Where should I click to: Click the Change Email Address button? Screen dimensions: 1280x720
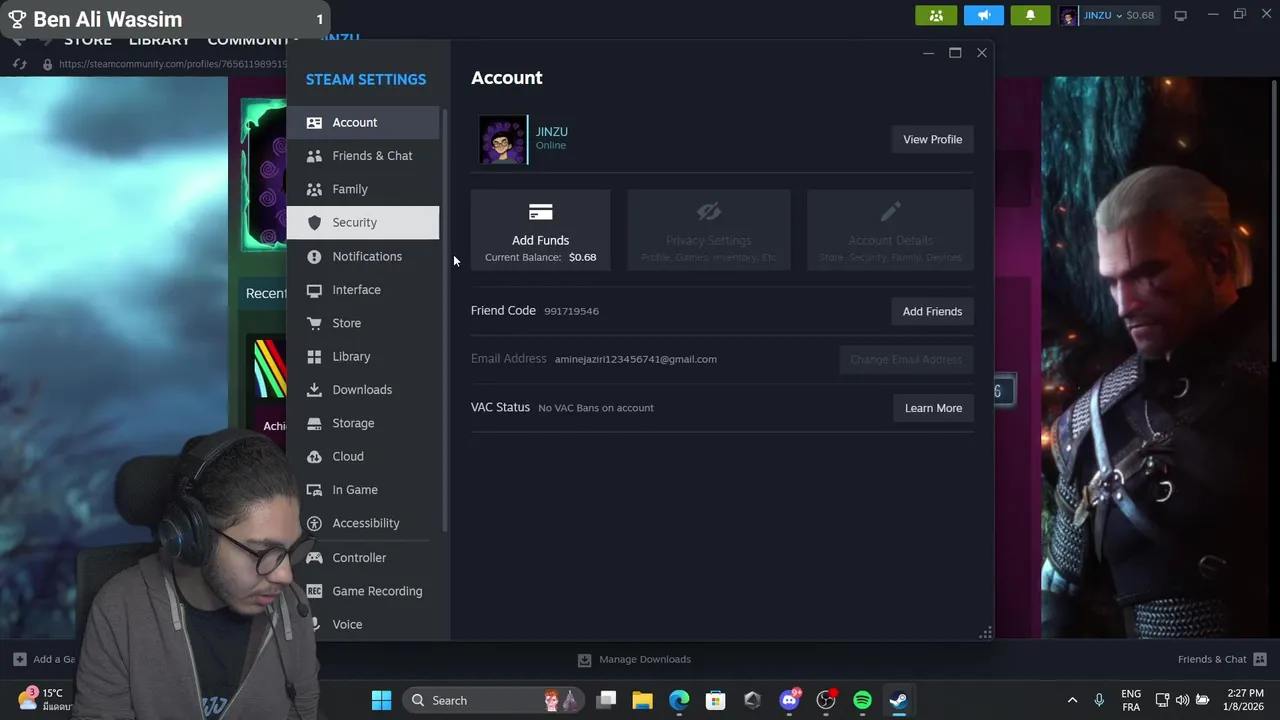[906, 359]
